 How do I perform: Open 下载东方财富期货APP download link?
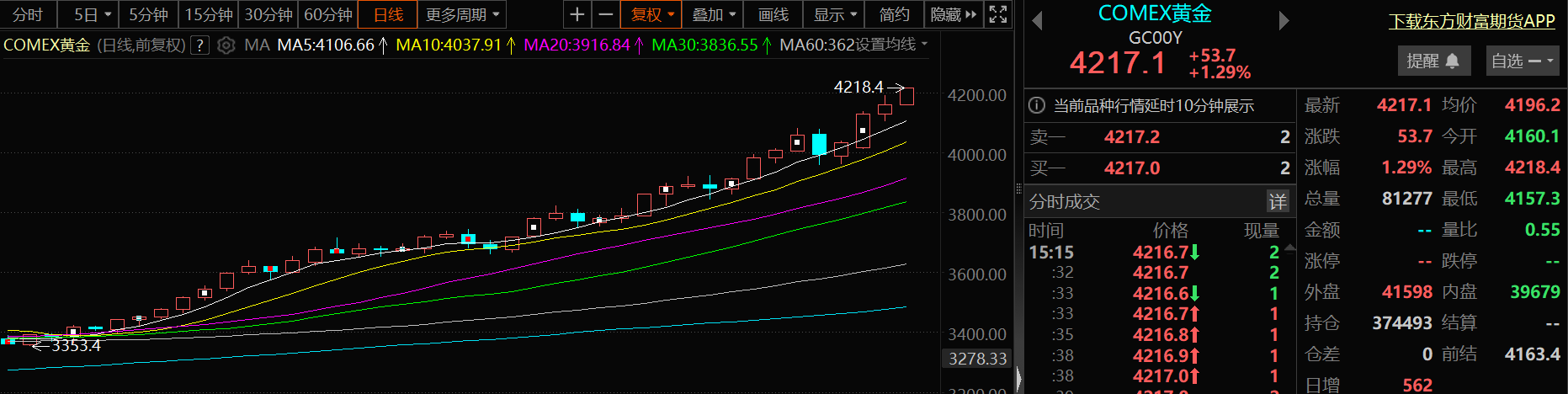(x=1471, y=21)
